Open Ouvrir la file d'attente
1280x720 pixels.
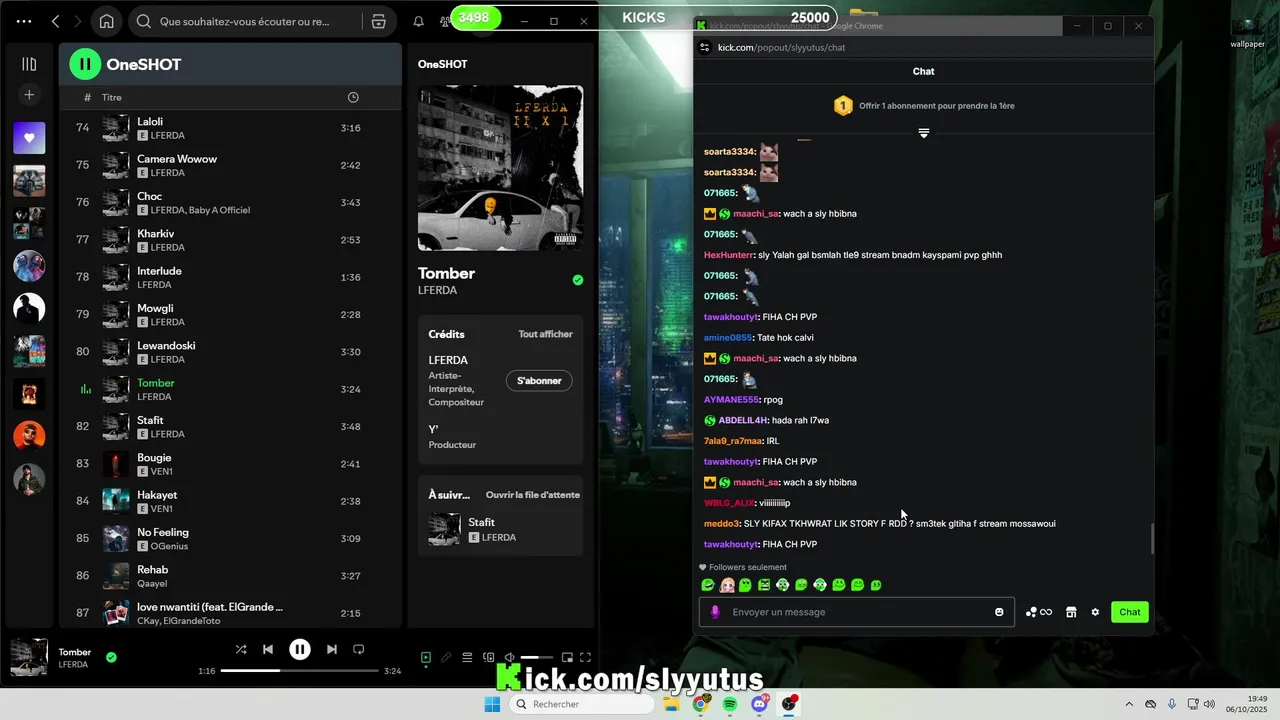coord(532,495)
